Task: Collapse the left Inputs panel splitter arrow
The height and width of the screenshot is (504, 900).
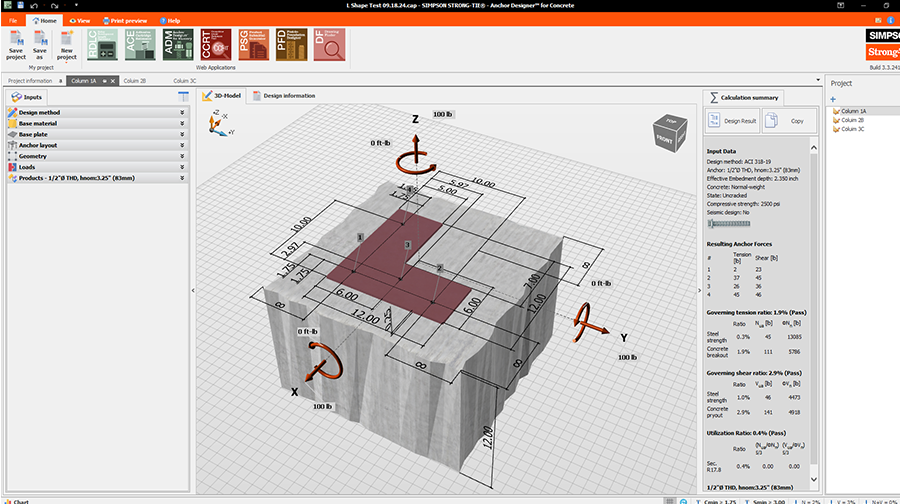Action: tap(193, 290)
